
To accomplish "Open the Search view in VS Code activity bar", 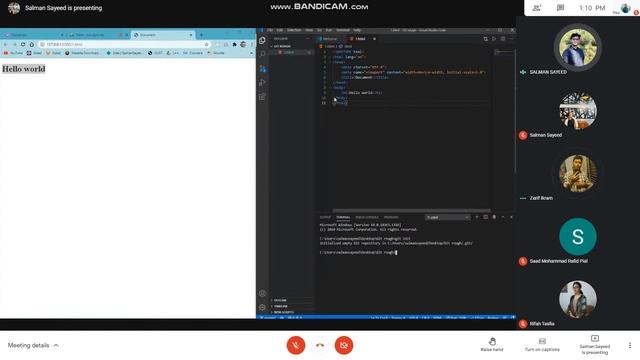I will 262,54.
